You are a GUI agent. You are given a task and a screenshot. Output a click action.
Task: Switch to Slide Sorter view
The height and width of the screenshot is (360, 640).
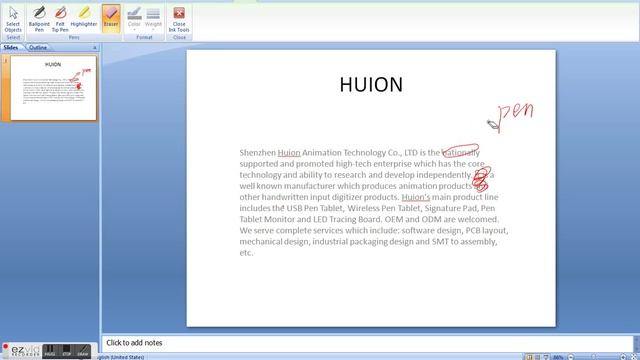pos(537,358)
